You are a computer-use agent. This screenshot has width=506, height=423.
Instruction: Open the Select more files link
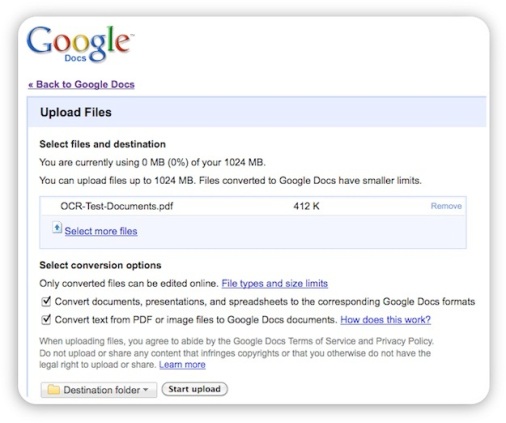[x=101, y=231]
